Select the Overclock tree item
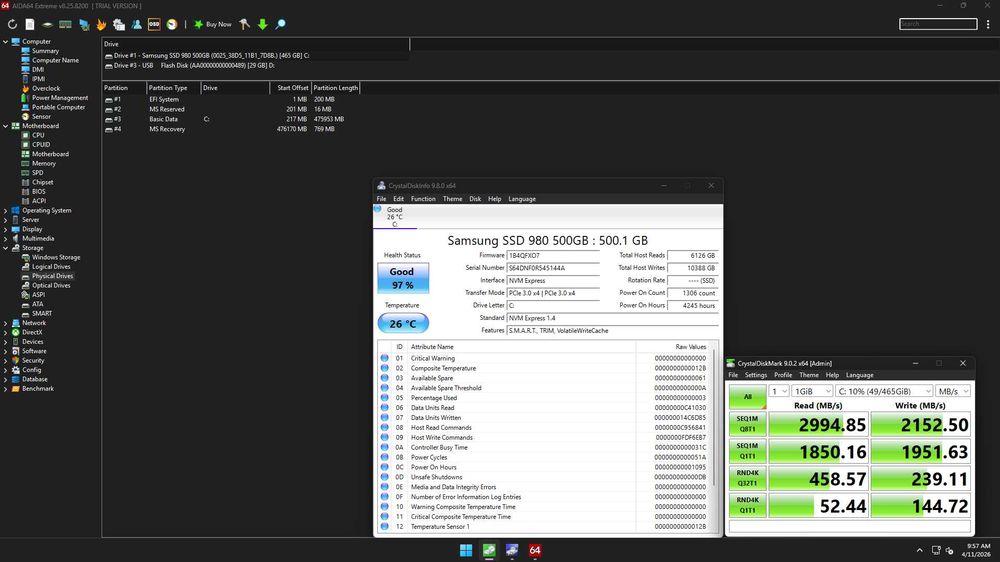Viewport: 1000px width, 562px height. click(46, 89)
